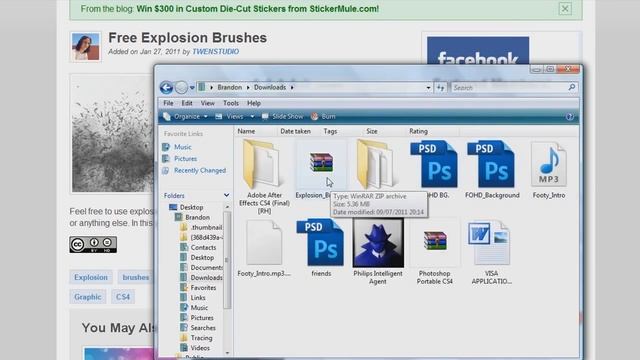Viewport: 640px width, 360px height.
Task: Open the View menu
Action: click(x=207, y=103)
